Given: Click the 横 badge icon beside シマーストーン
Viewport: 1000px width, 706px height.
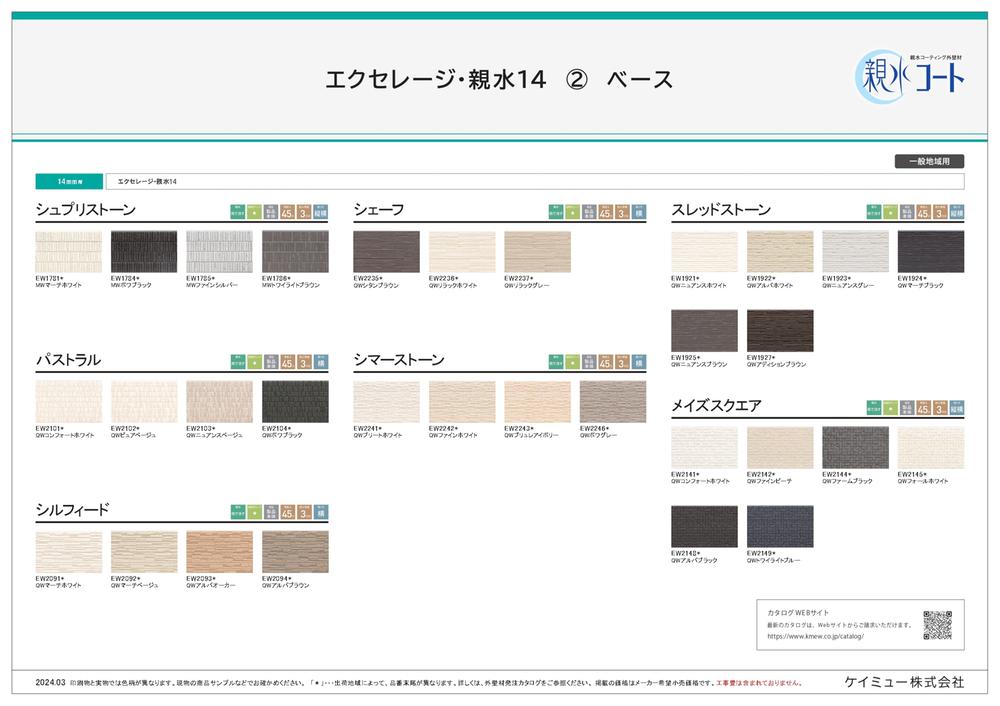Looking at the screenshot, I should (640, 361).
